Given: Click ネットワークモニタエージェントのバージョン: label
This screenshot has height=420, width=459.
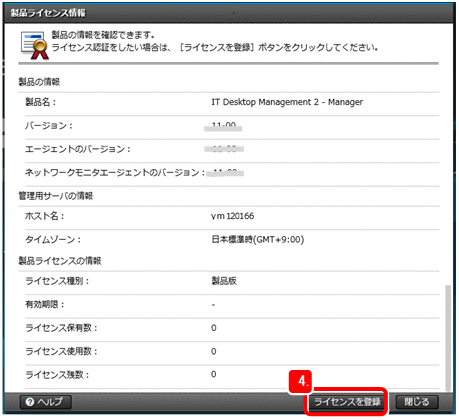Looking at the screenshot, I should [115, 172].
